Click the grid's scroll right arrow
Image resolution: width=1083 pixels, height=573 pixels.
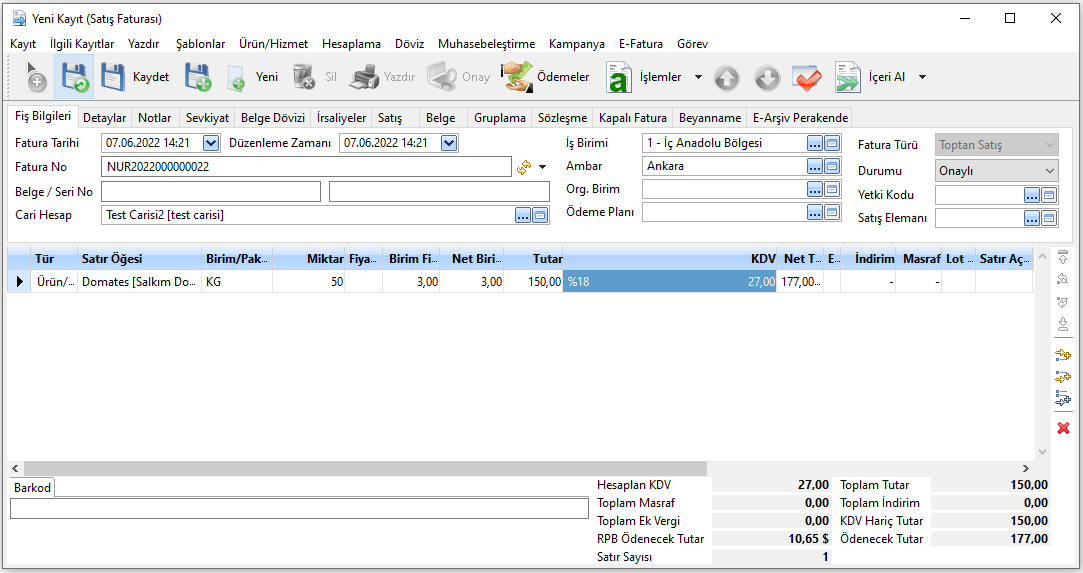point(1026,468)
